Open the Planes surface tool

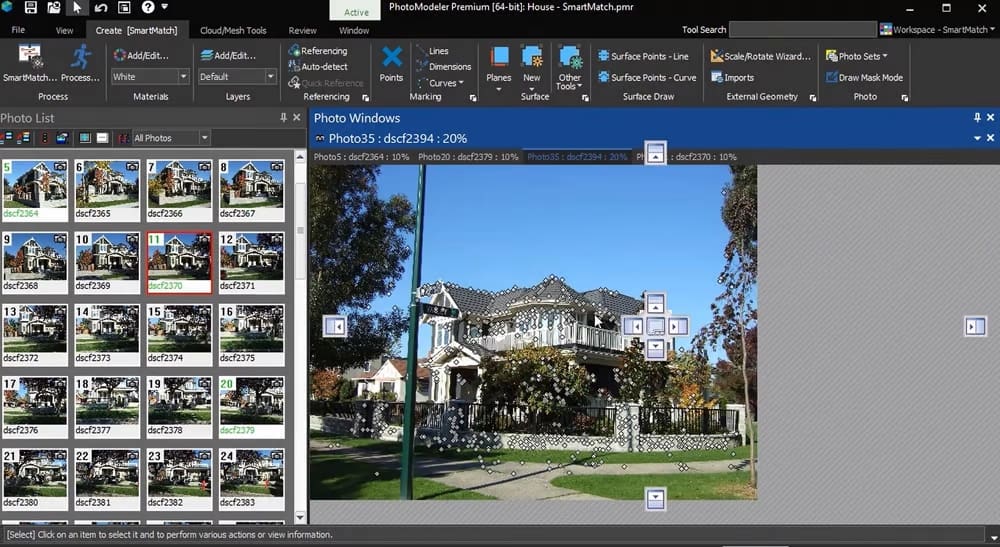[x=498, y=62]
